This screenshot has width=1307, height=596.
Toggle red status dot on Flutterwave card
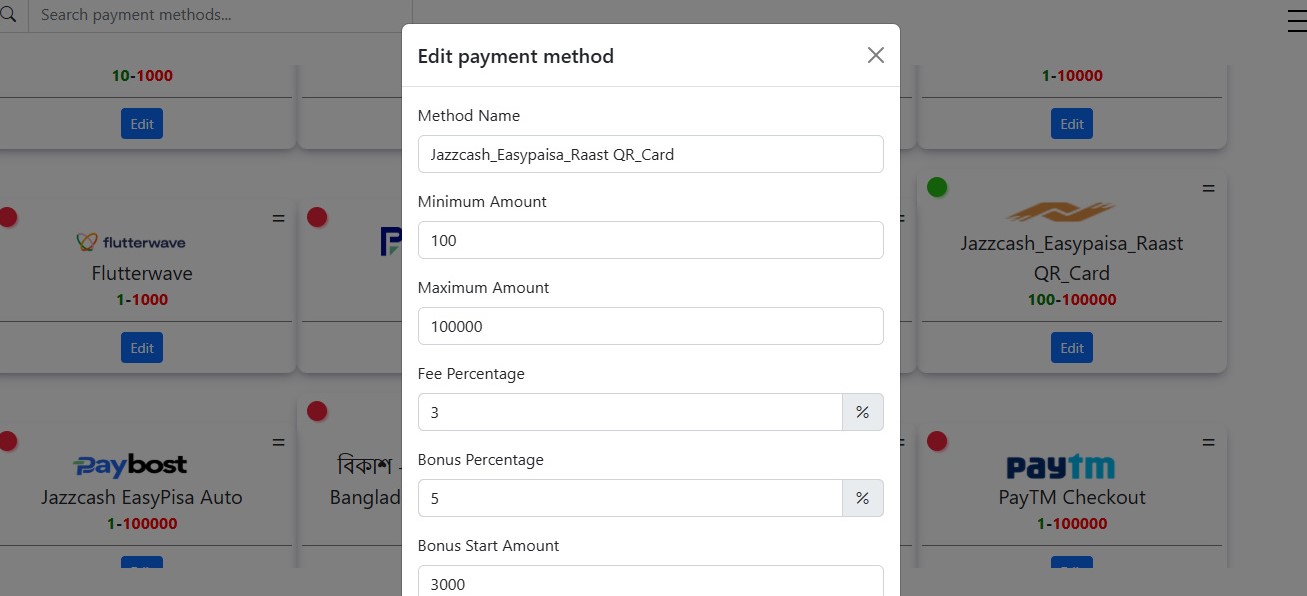[7, 217]
